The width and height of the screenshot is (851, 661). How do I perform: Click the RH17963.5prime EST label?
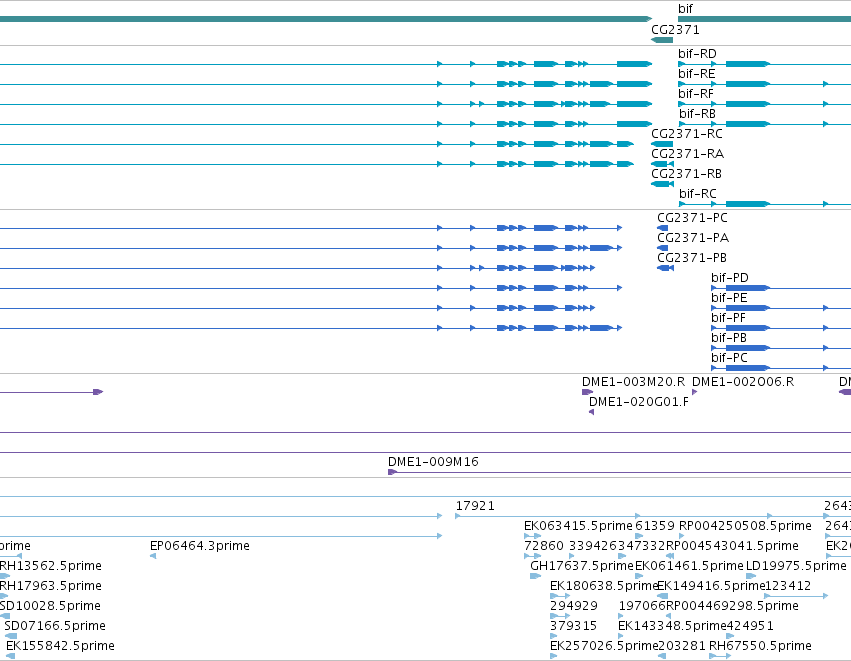50,586
